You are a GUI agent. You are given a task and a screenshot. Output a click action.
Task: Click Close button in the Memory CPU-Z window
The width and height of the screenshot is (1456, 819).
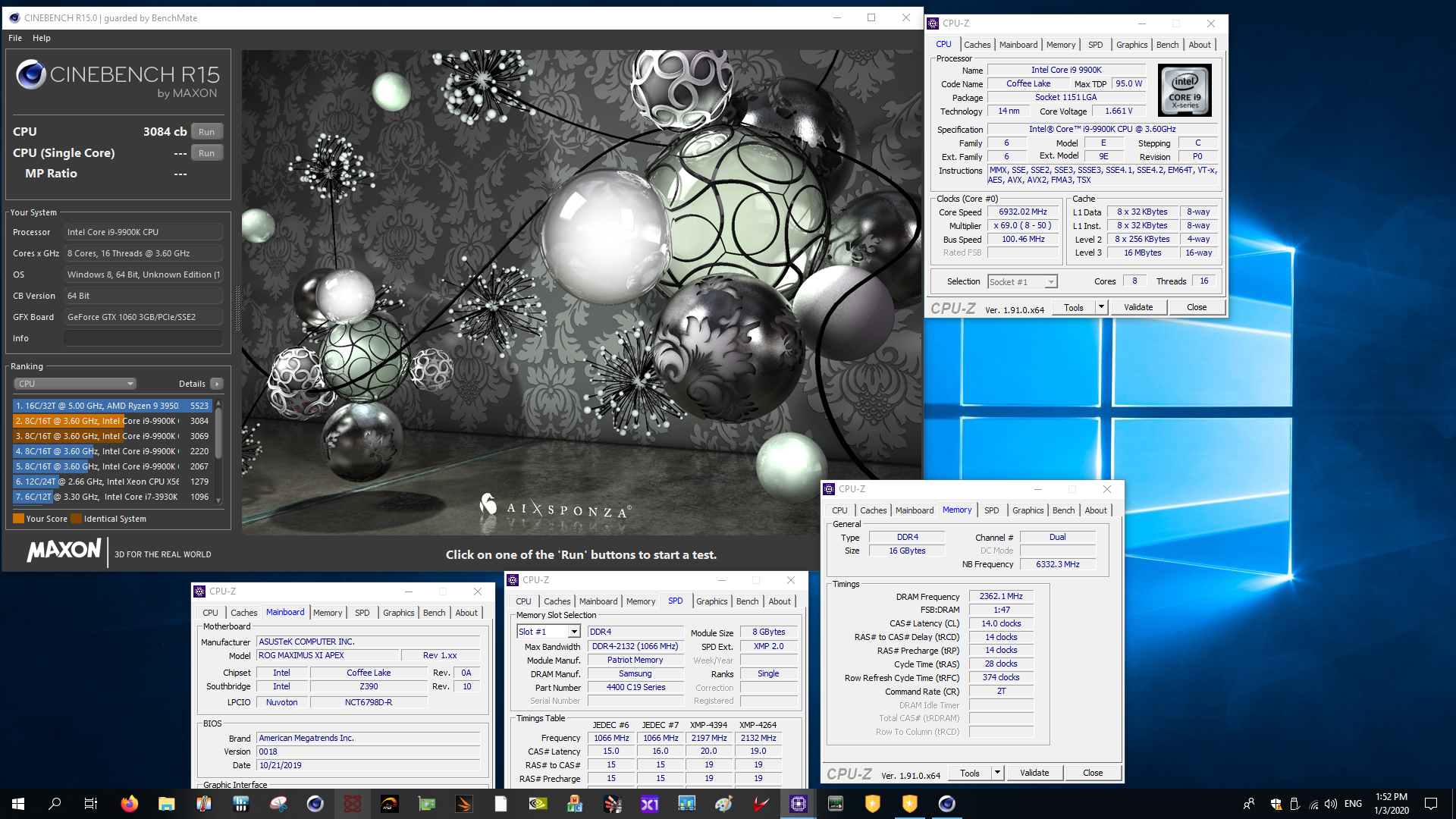(x=1093, y=773)
